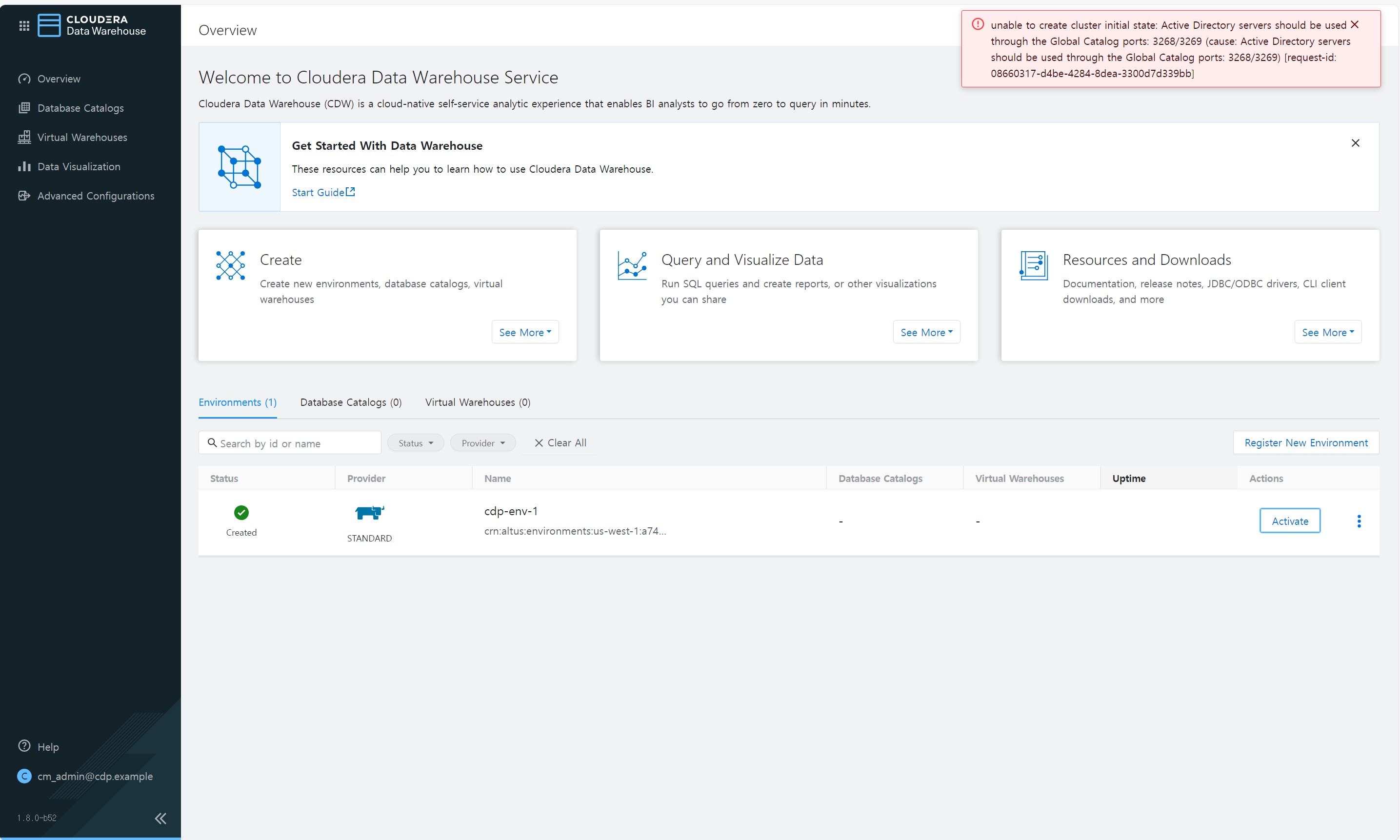Viewport: 1400px width, 840px height.
Task: Expand the Provider filter dropdown
Action: click(x=483, y=443)
